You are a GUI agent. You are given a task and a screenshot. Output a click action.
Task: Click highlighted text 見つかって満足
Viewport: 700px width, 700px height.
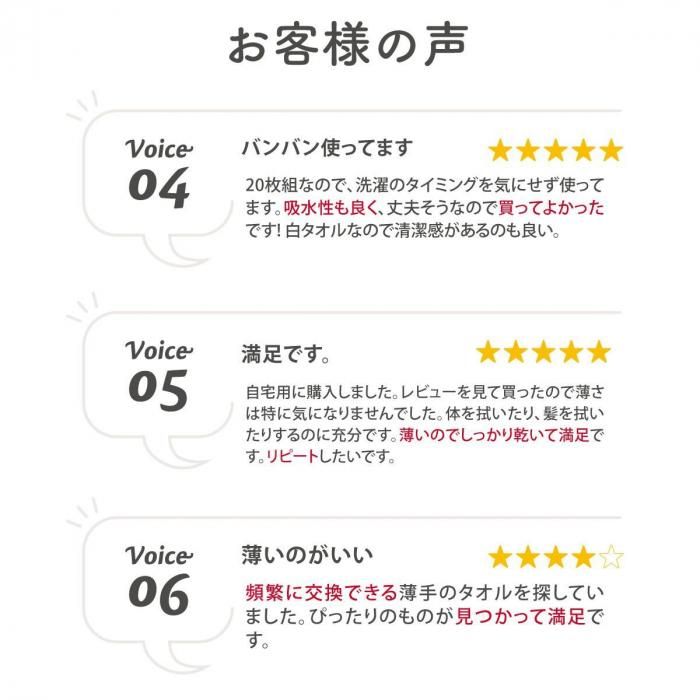521,617
